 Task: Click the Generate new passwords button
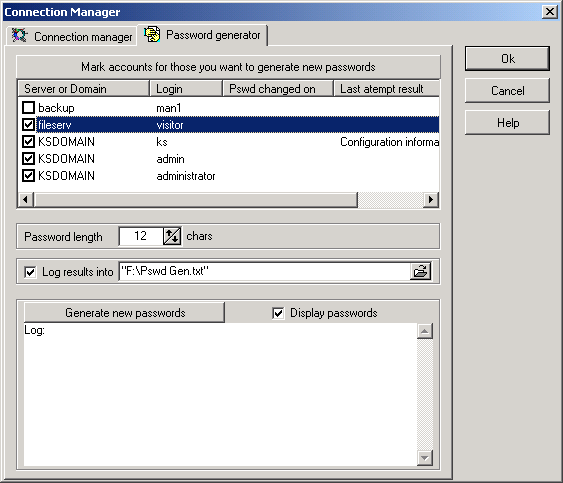pos(124,313)
